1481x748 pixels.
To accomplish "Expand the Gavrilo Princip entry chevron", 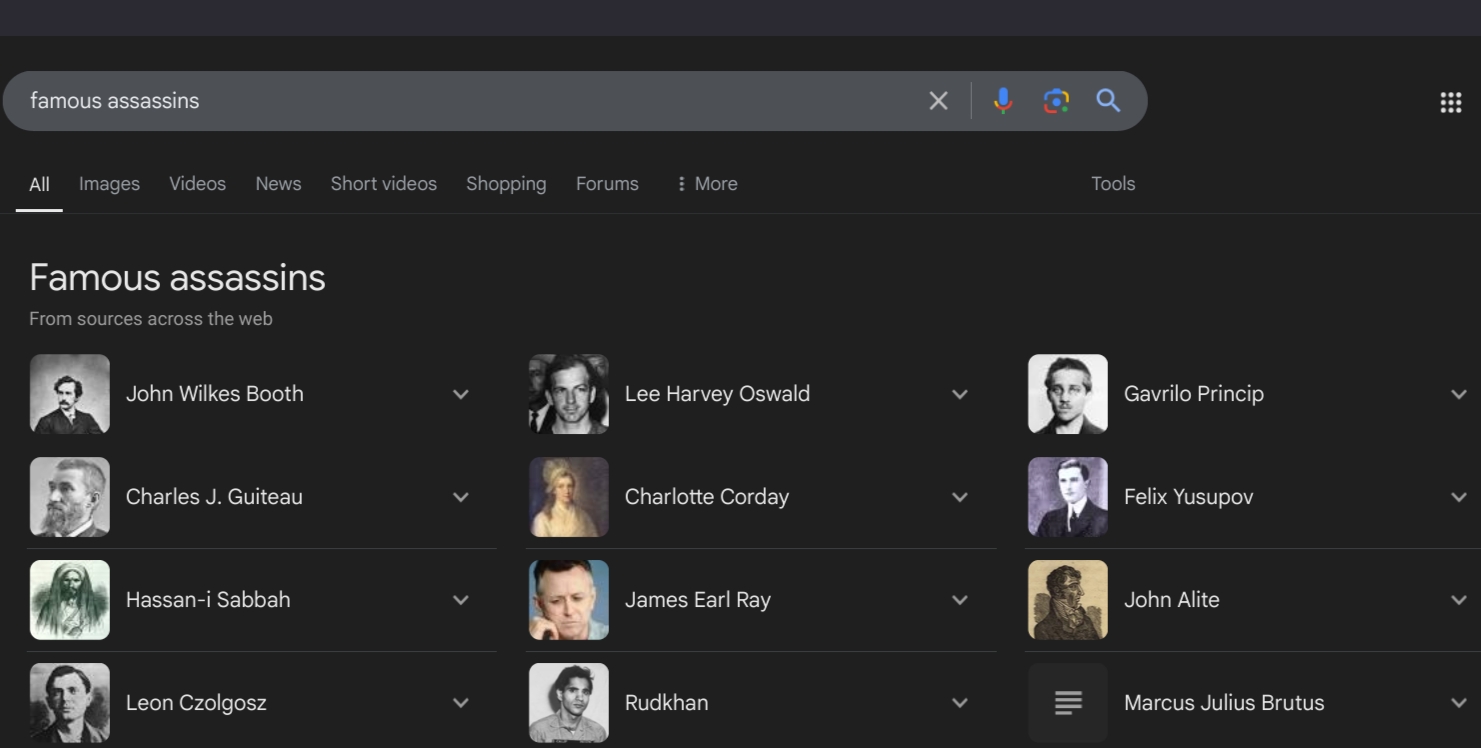I will click(x=1459, y=394).
